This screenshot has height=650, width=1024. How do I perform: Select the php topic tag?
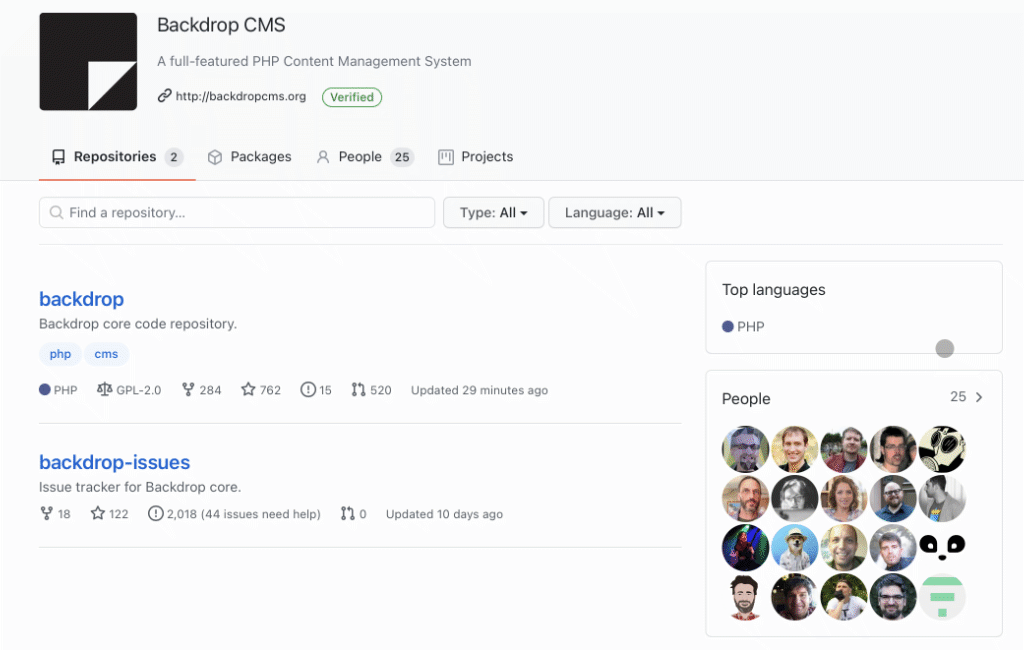click(60, 354)
